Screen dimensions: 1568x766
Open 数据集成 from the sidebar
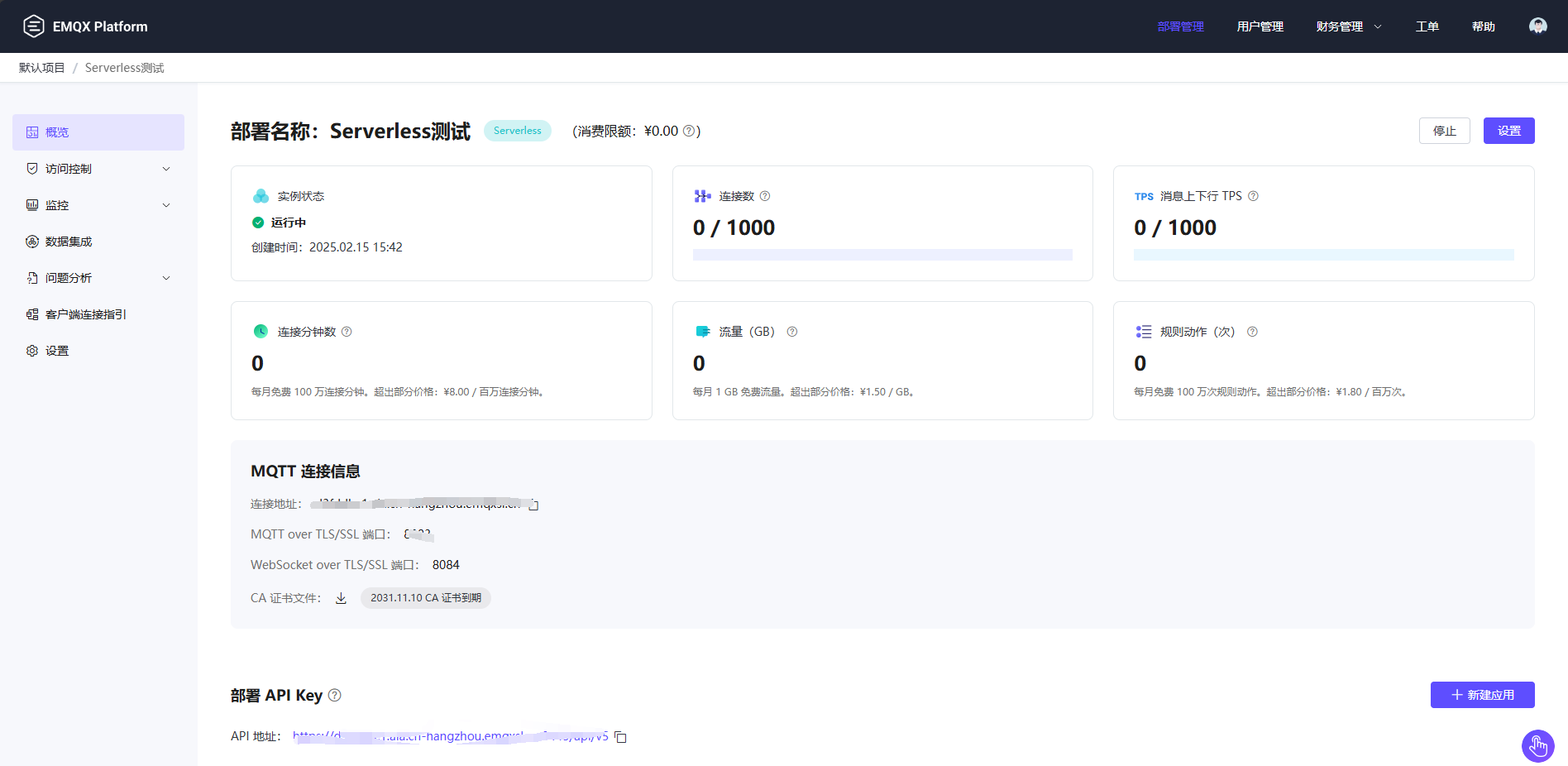[x=69, y=242]
